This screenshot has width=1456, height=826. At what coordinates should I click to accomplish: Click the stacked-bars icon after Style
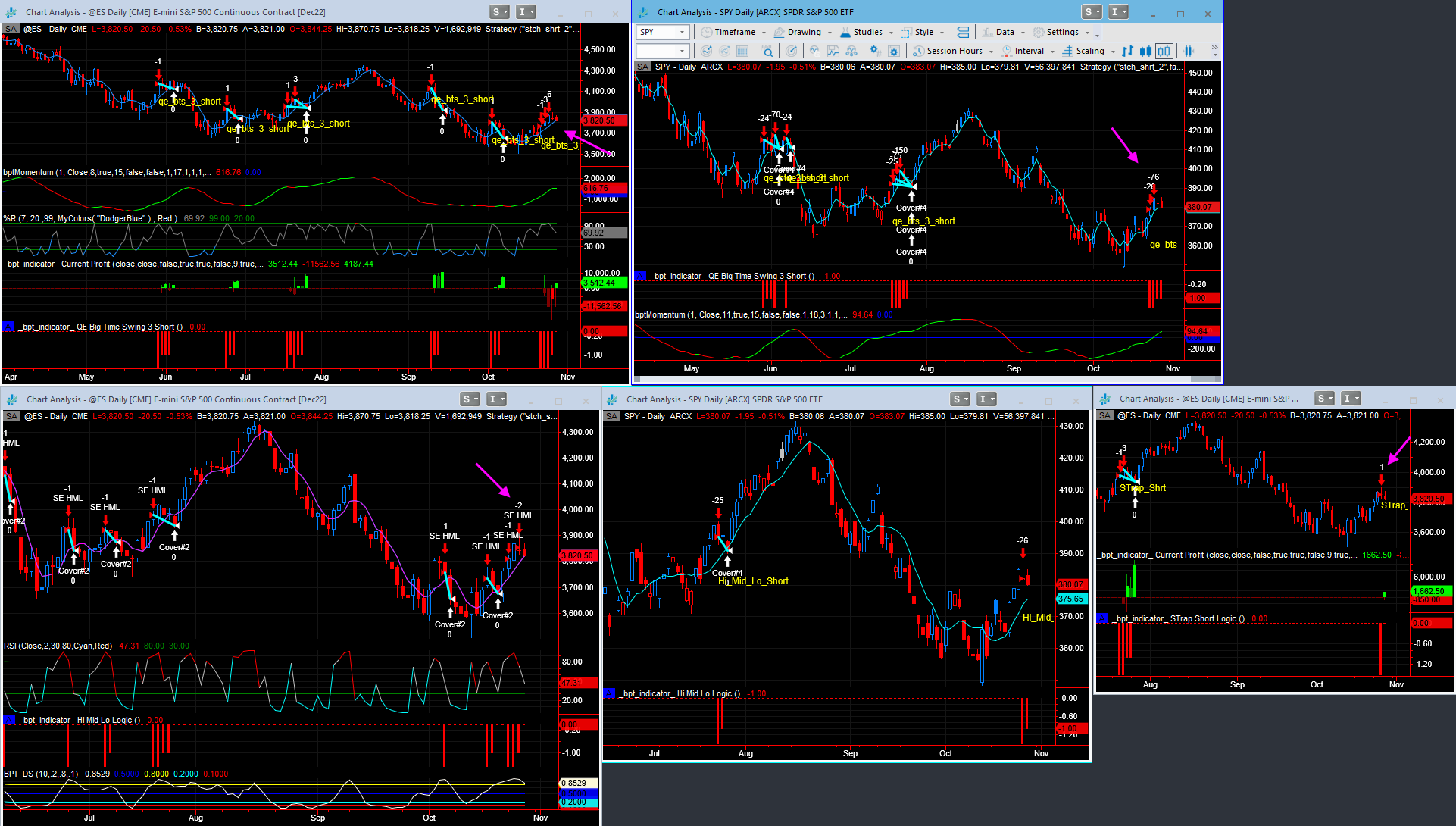pyautogui.click(x=963, y=32)
